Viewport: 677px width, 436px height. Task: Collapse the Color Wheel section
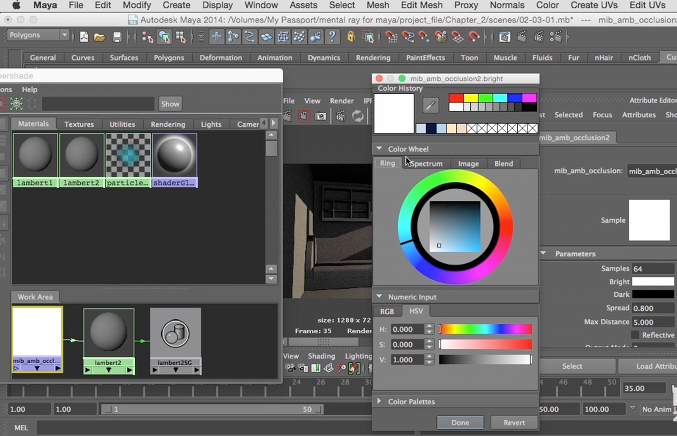click(x=379, y=148)
